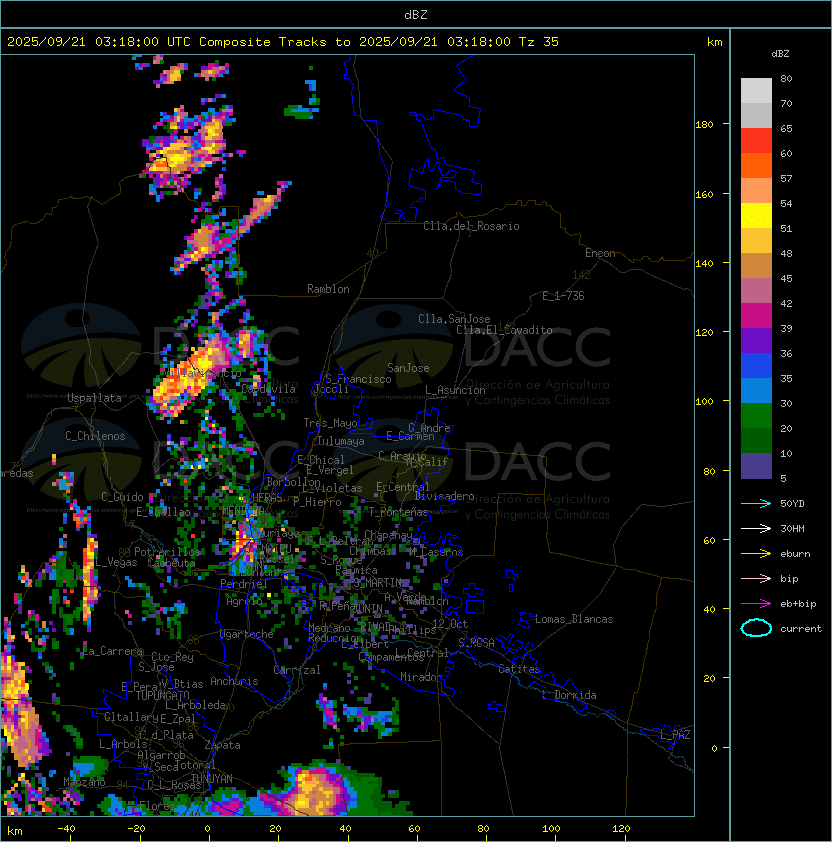This screenshot has width=832, height=842.
Task: Click the large storm cell at the bottom center
Action: 316,790
